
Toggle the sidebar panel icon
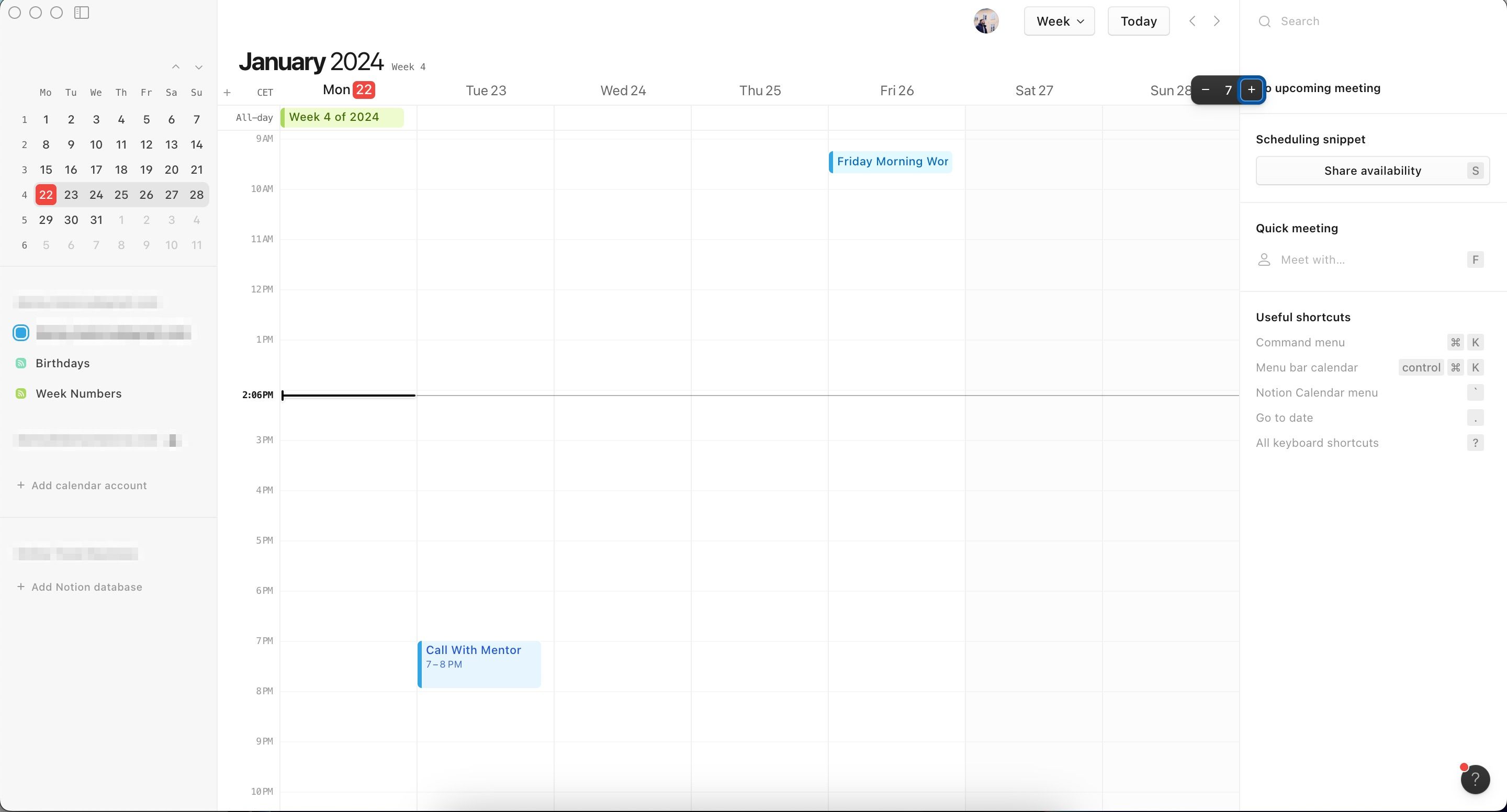81,12
